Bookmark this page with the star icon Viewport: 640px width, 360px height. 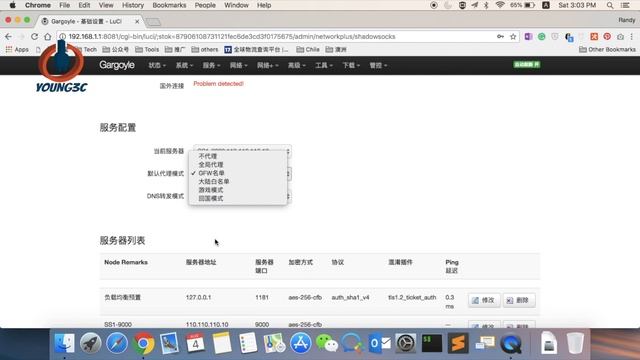click(513, 37)
